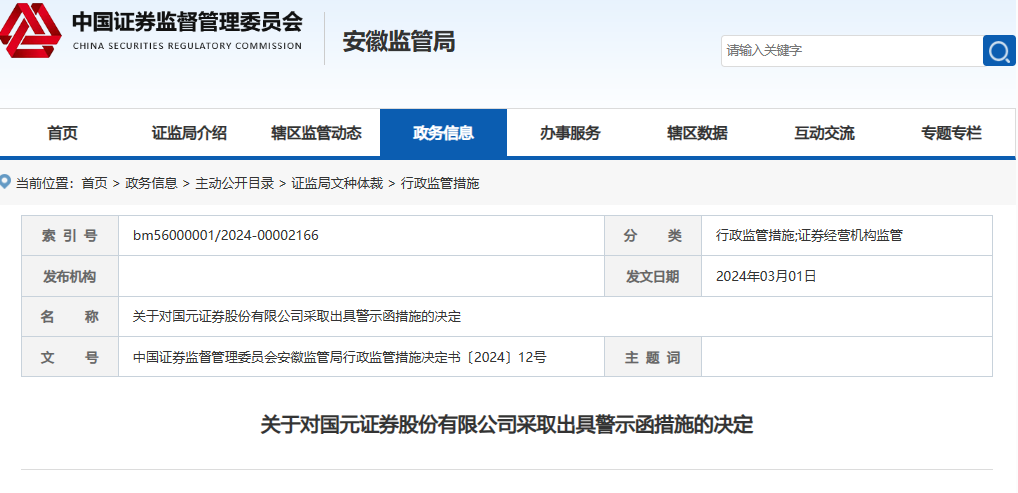Select the highlighted 政务信息 tab
The height and width of the screenshot is (493, 1018).
[x=443, y=133]
